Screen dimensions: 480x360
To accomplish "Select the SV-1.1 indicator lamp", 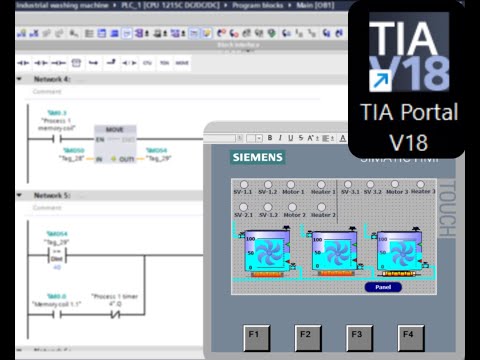I will point(244,184).
